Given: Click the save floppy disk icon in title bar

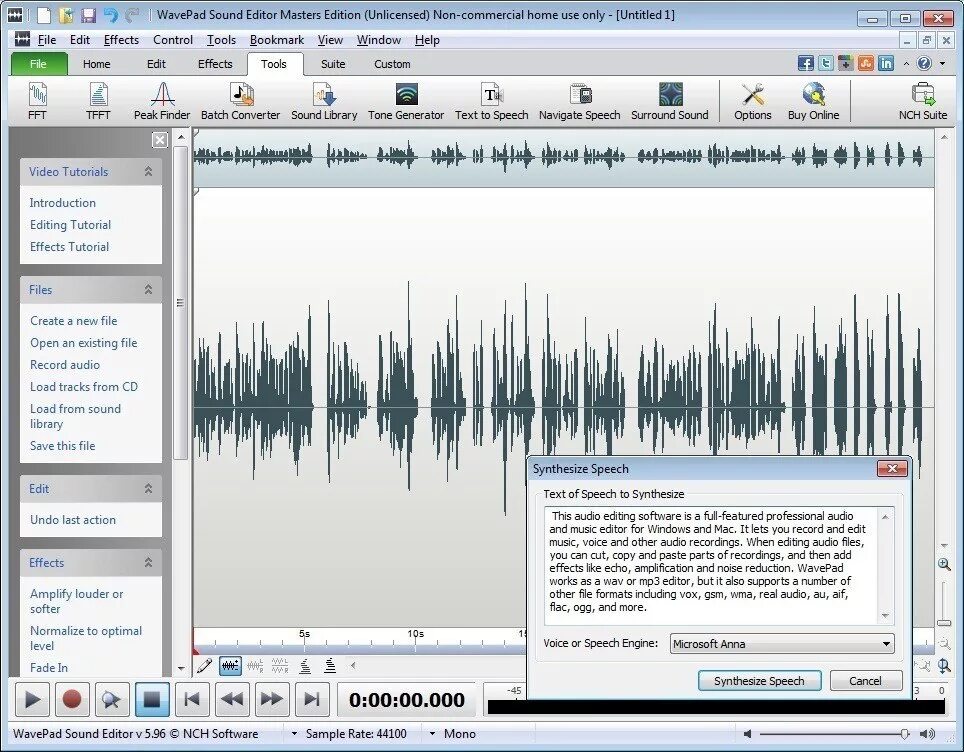Looking at the screenshot, I should [89, 15].
